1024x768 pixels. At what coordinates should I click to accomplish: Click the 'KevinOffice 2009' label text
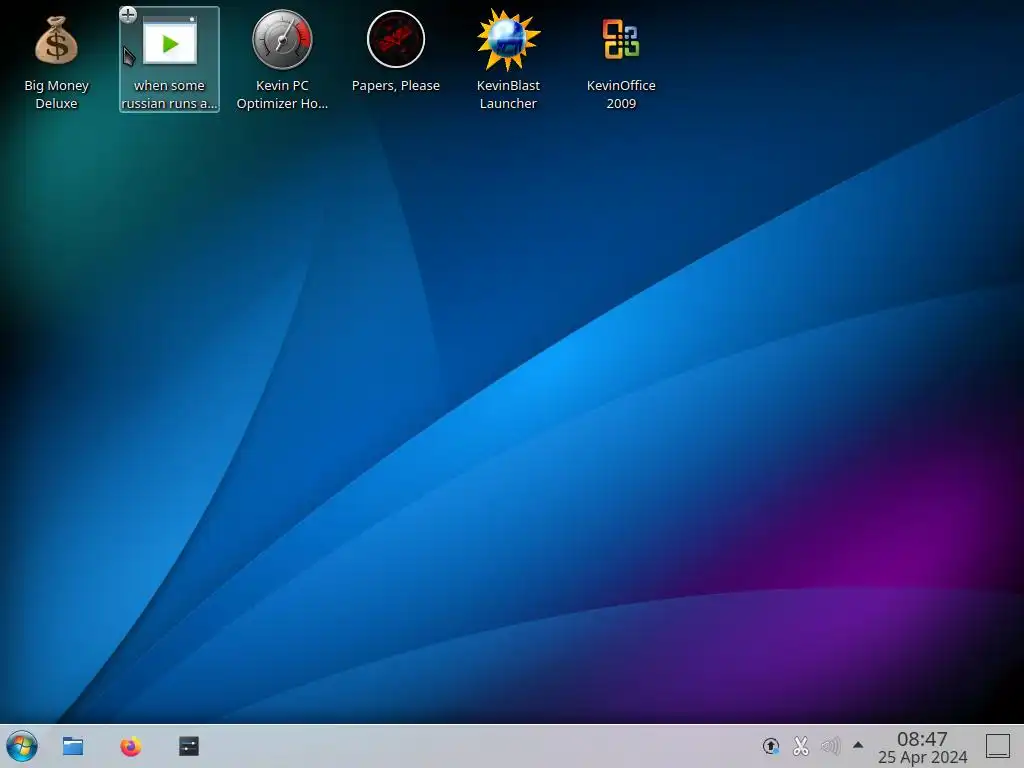point(621,94)
